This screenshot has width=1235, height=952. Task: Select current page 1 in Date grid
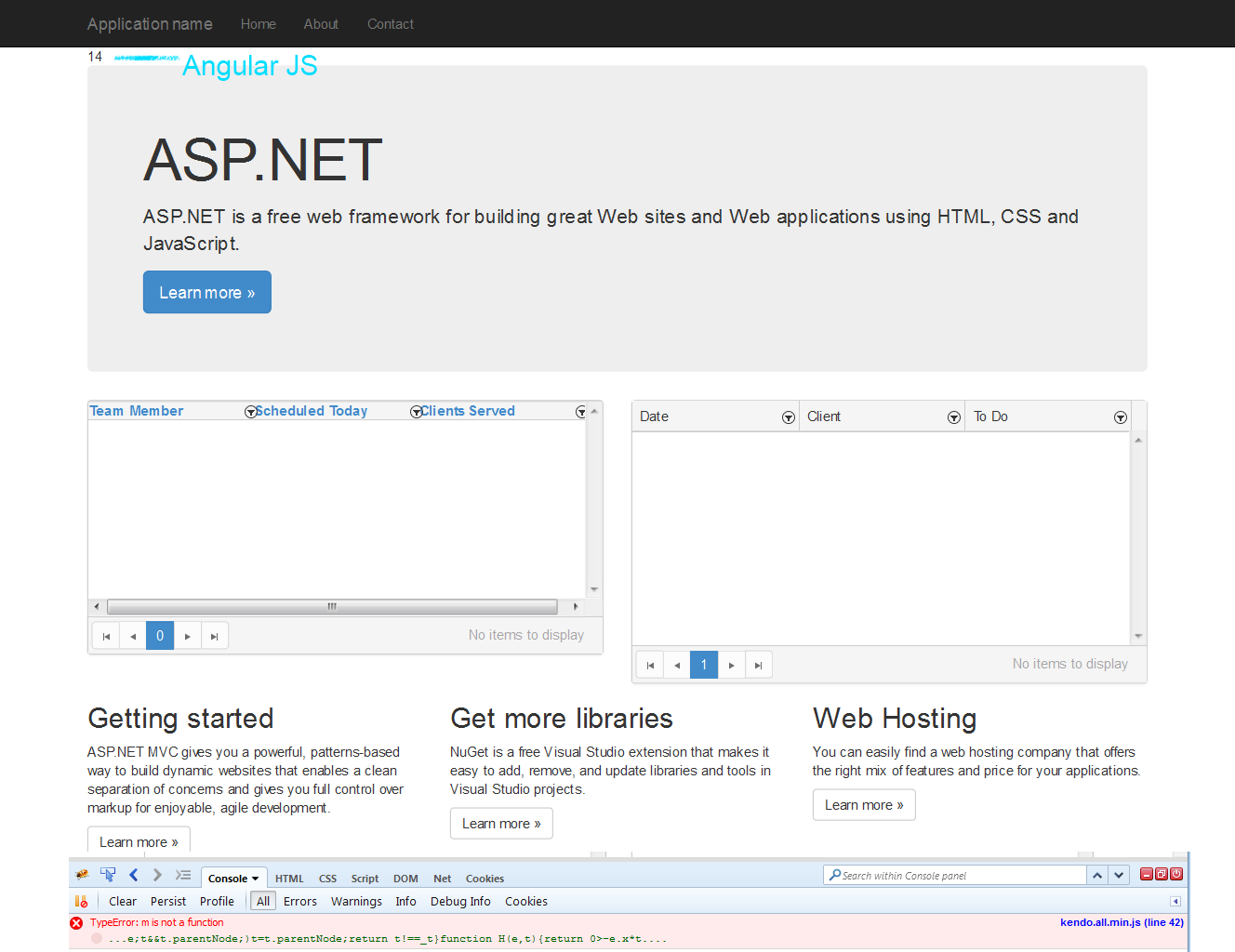click(x=704, y=665)
